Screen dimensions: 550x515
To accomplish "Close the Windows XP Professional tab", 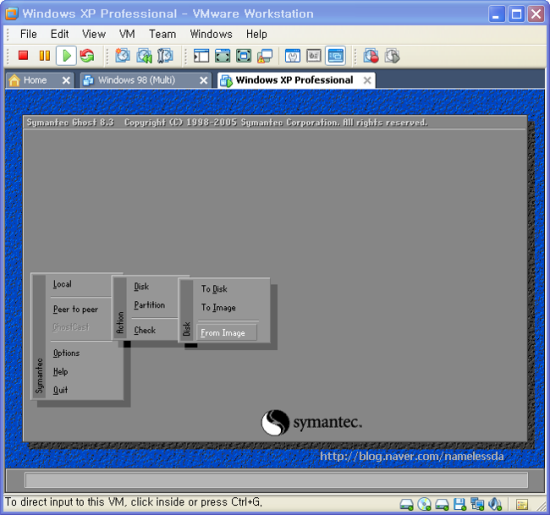I will [367, 81].
